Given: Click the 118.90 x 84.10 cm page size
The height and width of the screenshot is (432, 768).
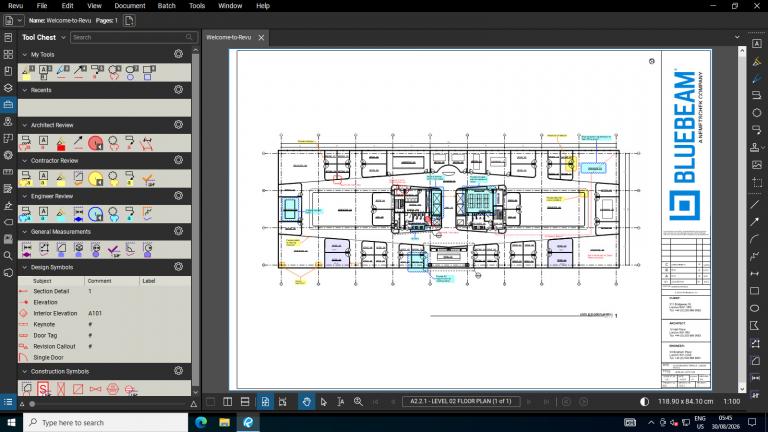Looking at the screenshot, I should coord(686,401).
